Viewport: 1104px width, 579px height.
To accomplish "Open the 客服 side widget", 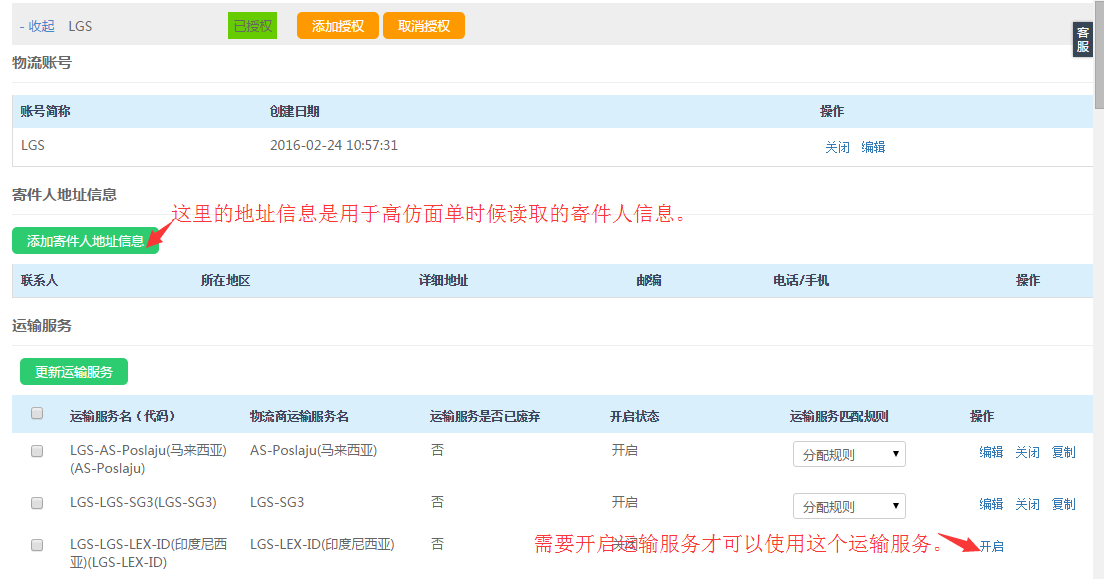I will 1082,40.
